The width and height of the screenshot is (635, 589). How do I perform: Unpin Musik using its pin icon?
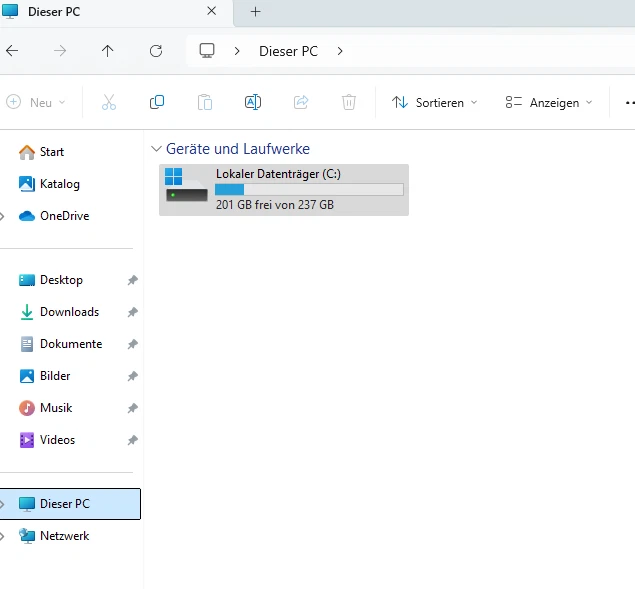[133, 408]
